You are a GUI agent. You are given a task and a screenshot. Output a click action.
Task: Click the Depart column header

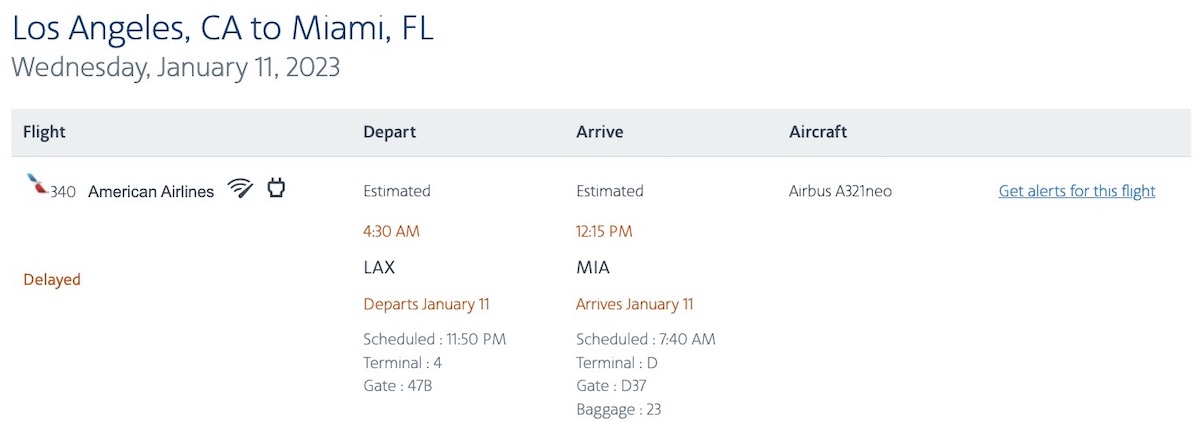tap(389, 132)
